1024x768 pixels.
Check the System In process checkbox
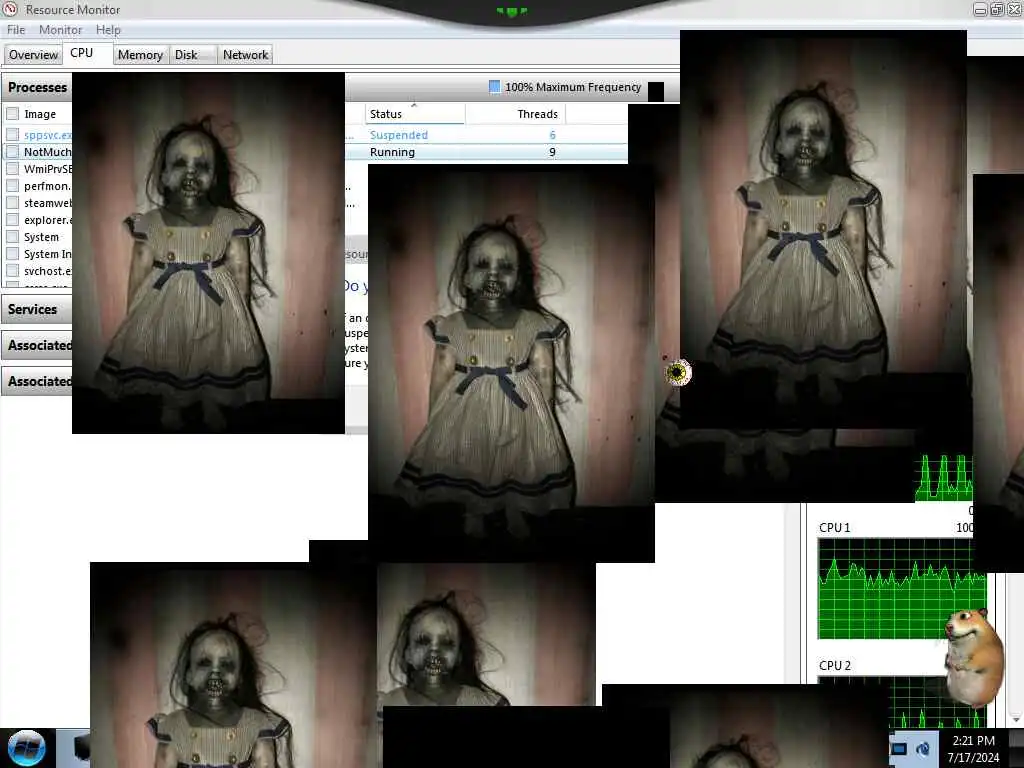click(12, 253)
